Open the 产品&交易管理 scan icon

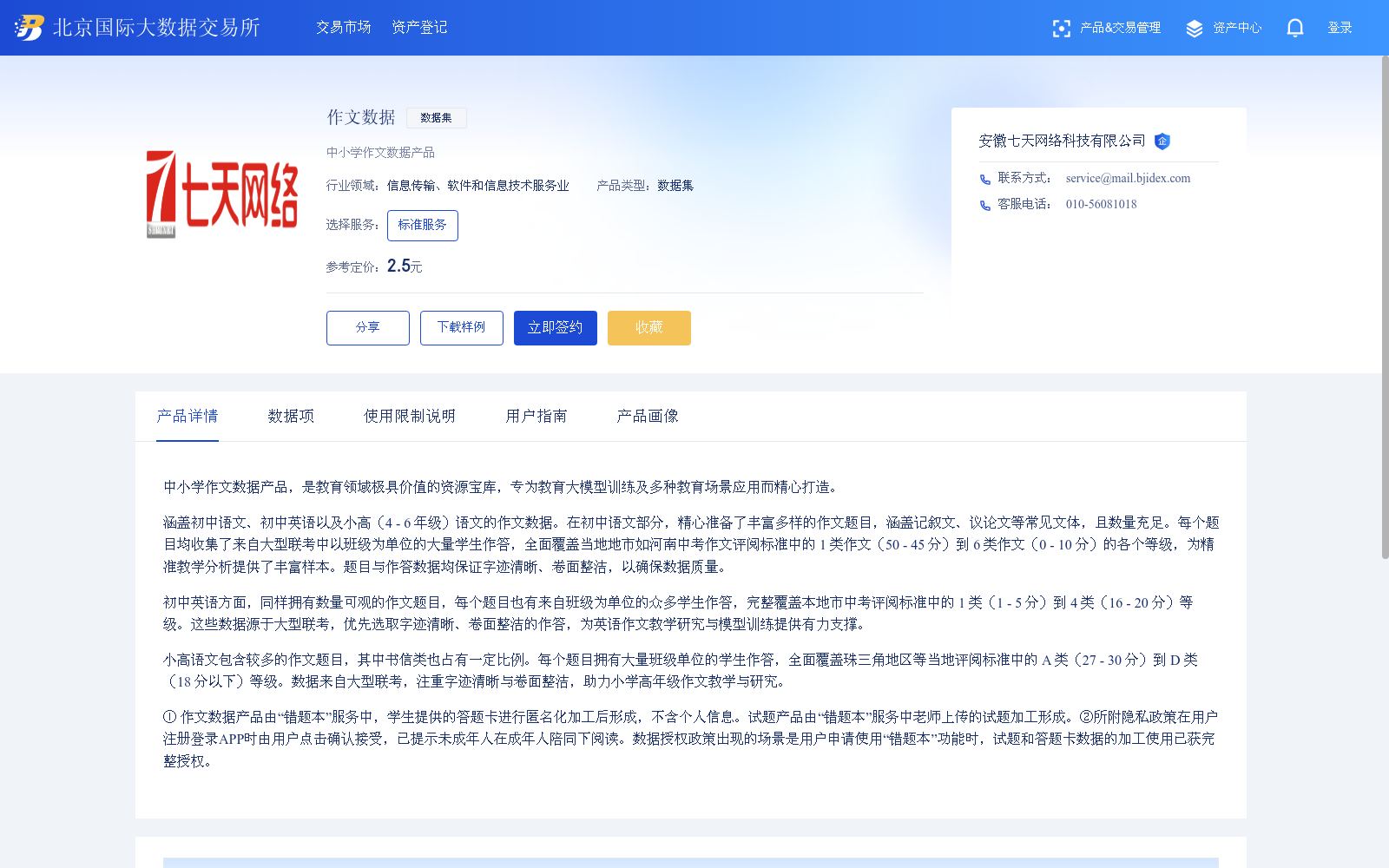point(1061,29)
